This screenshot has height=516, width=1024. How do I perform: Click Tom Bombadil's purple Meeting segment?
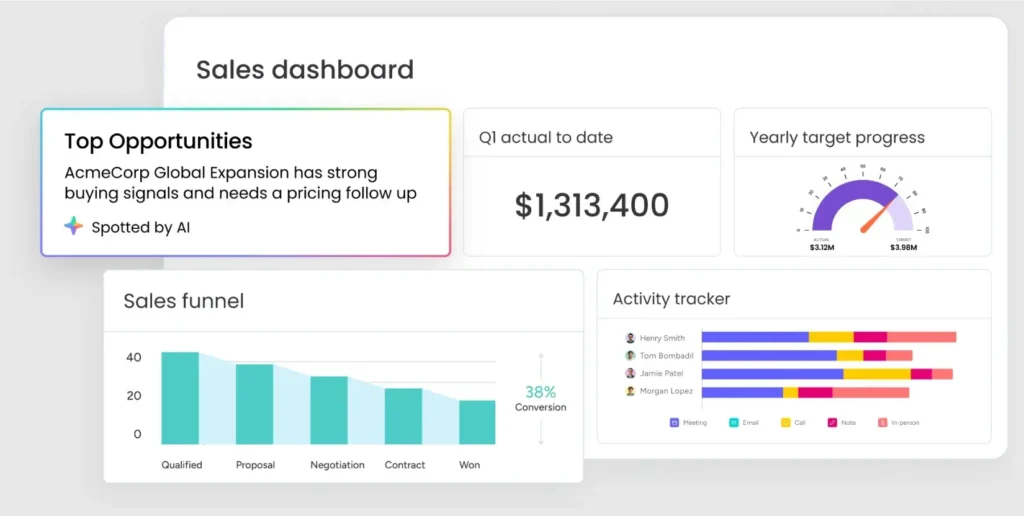pyautogui.click(x=769, y=355)
